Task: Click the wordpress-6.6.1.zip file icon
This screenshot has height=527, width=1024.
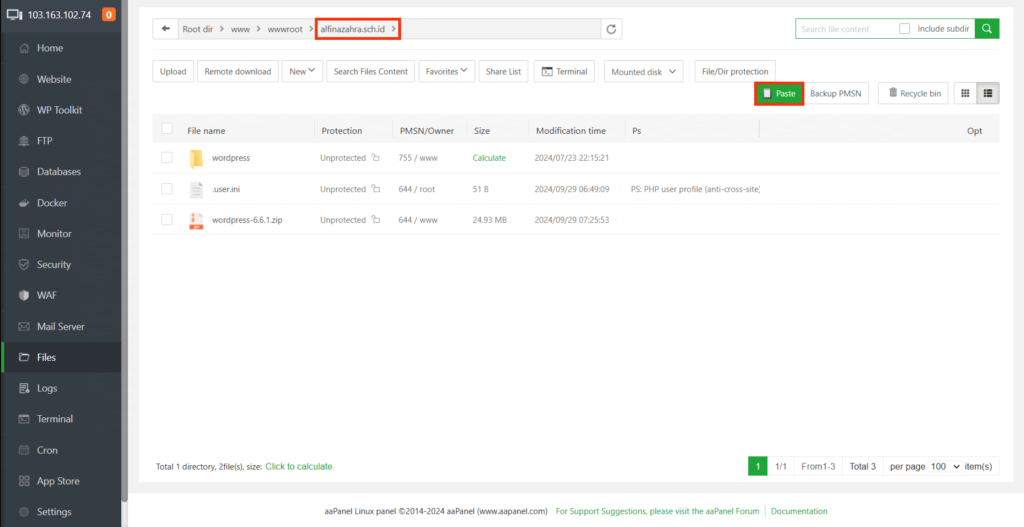Action: [x=196, y=220]
